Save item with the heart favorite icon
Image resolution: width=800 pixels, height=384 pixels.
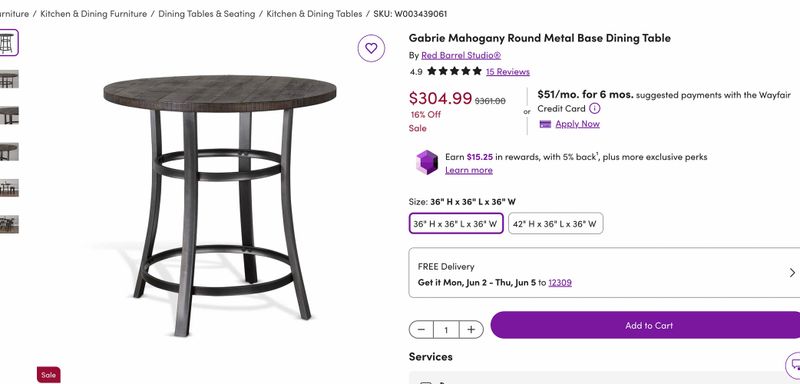pyautogui.click(x=371, y=48)
